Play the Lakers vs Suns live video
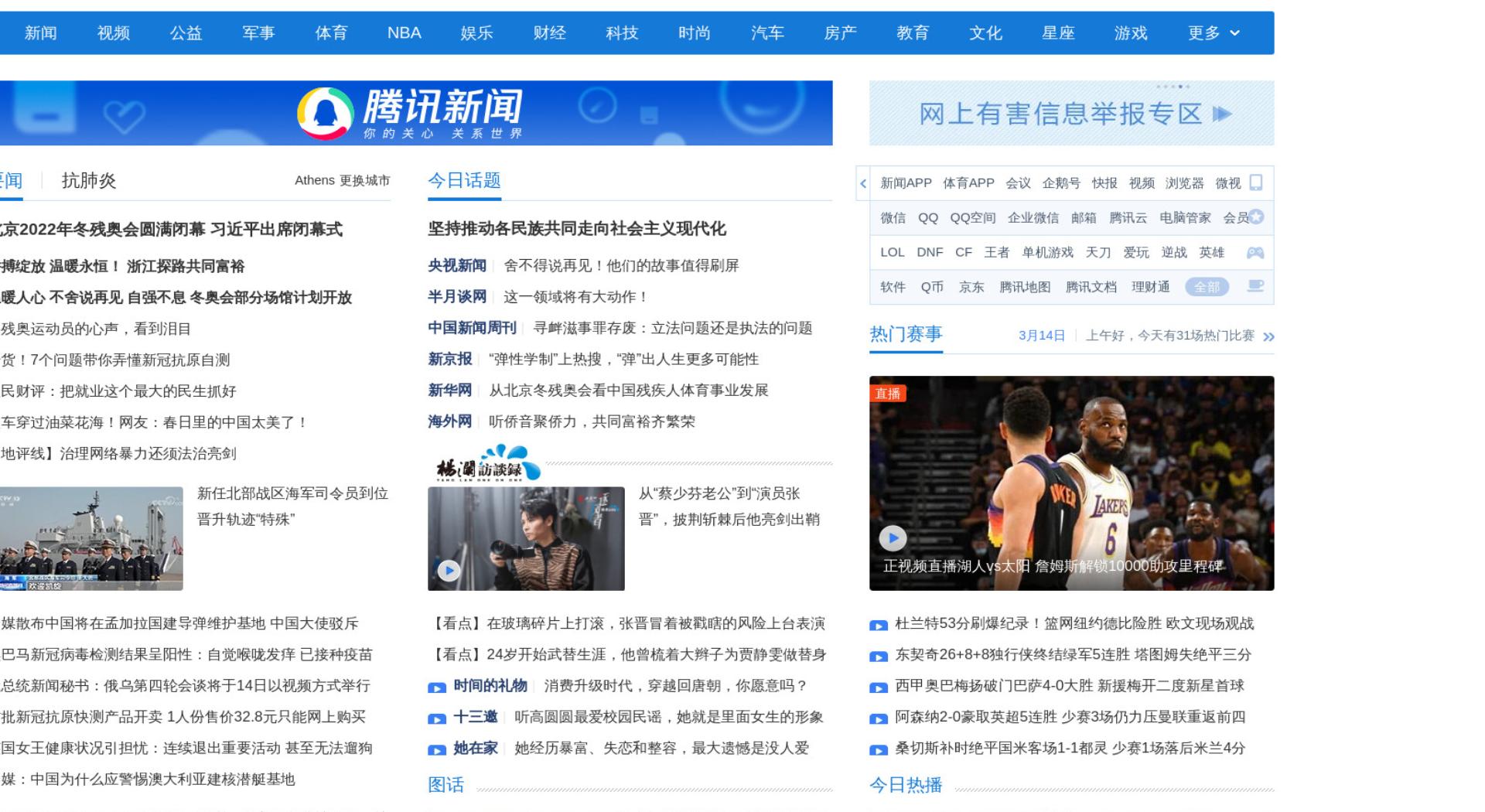Image resolution: width=1485 pixels, height=812 pixels. click(893, 537)
